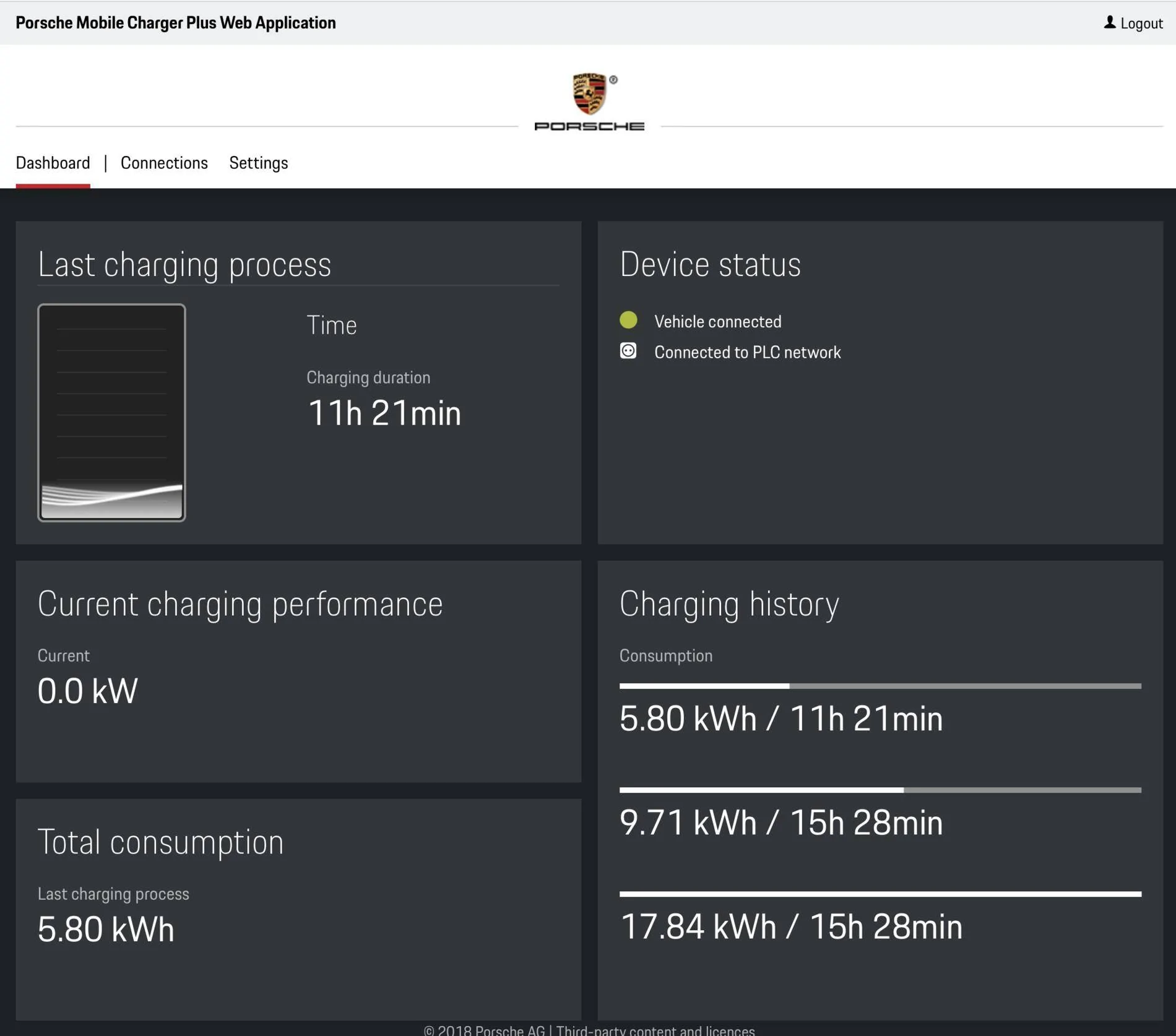This screenshot has height=1036, width=1176.
Task: Click the Device status heading
Action: (x=710, y=264)
